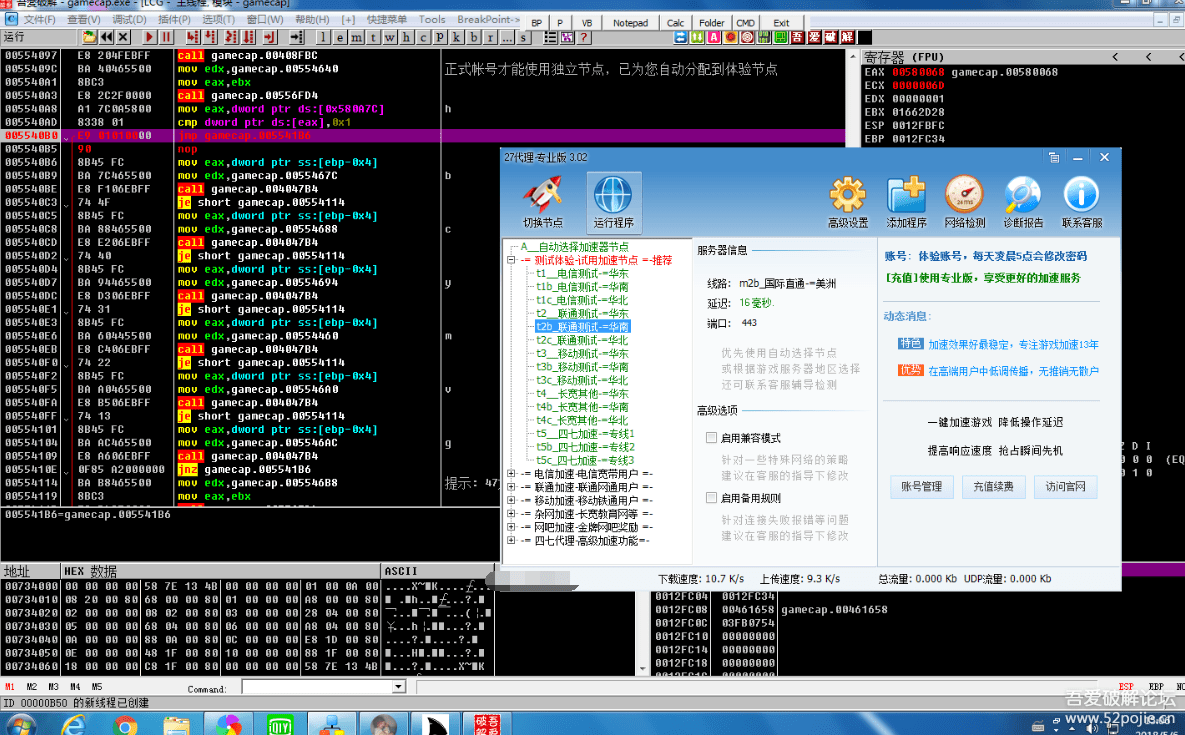
Task: Expand the 网吧加速-金牌网吧奖励 group
Action: click(x=512, y=527)
